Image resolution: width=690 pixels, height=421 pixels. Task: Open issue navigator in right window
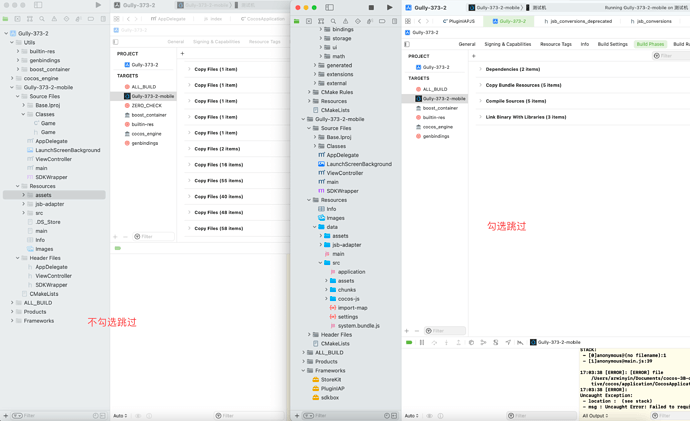[x=345, y=21]
